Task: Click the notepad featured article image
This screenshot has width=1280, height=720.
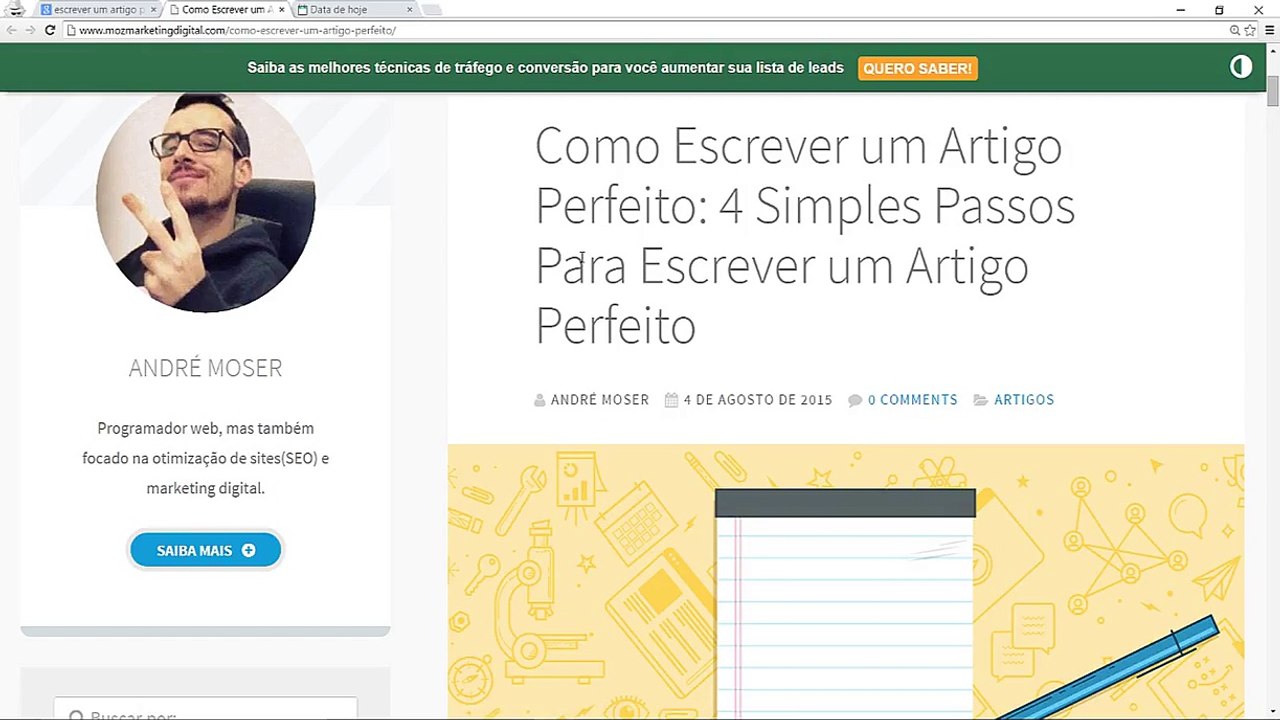Action: [845, 581]
